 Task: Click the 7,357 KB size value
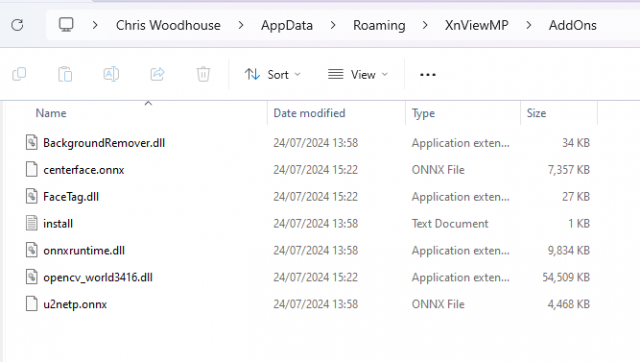tap(569, 170)
